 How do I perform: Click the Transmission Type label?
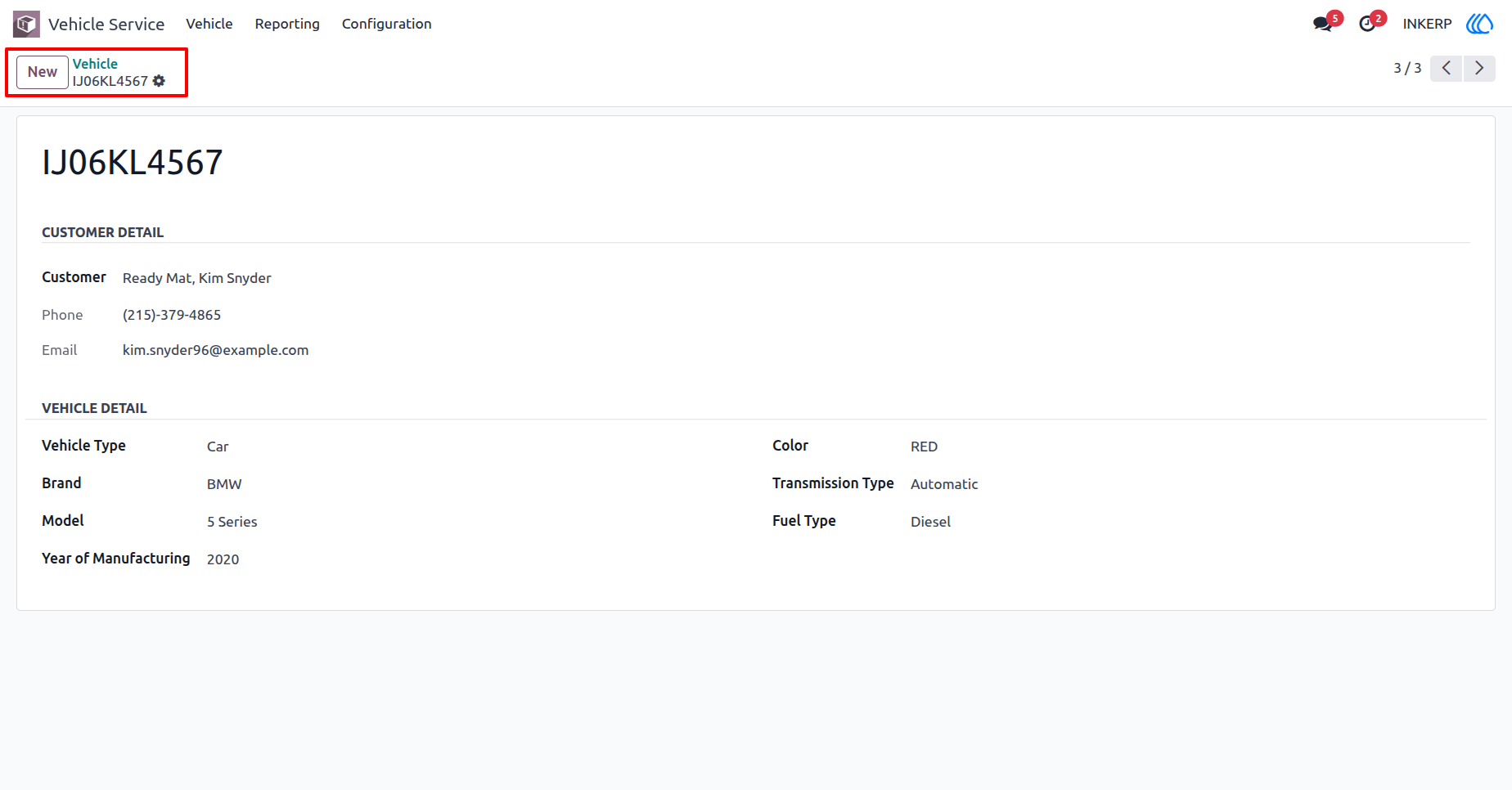pos(833,483)
